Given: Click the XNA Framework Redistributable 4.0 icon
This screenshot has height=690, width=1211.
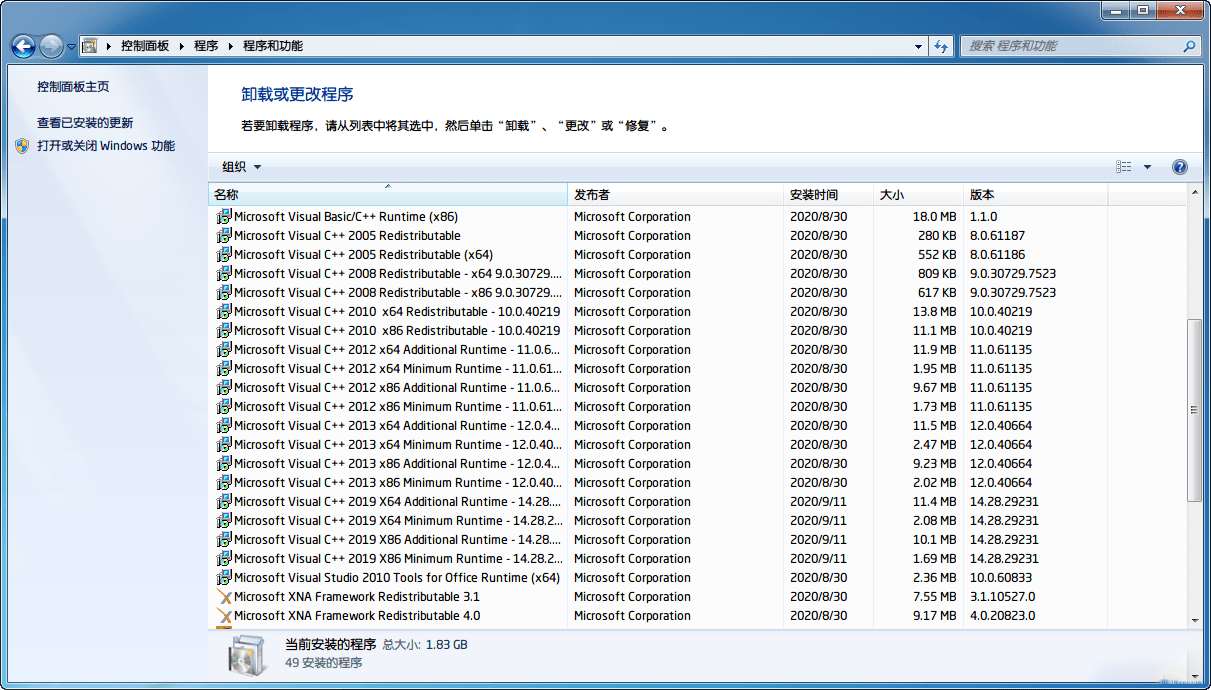Looking at the screenshot, I should (x=224, y=615).
